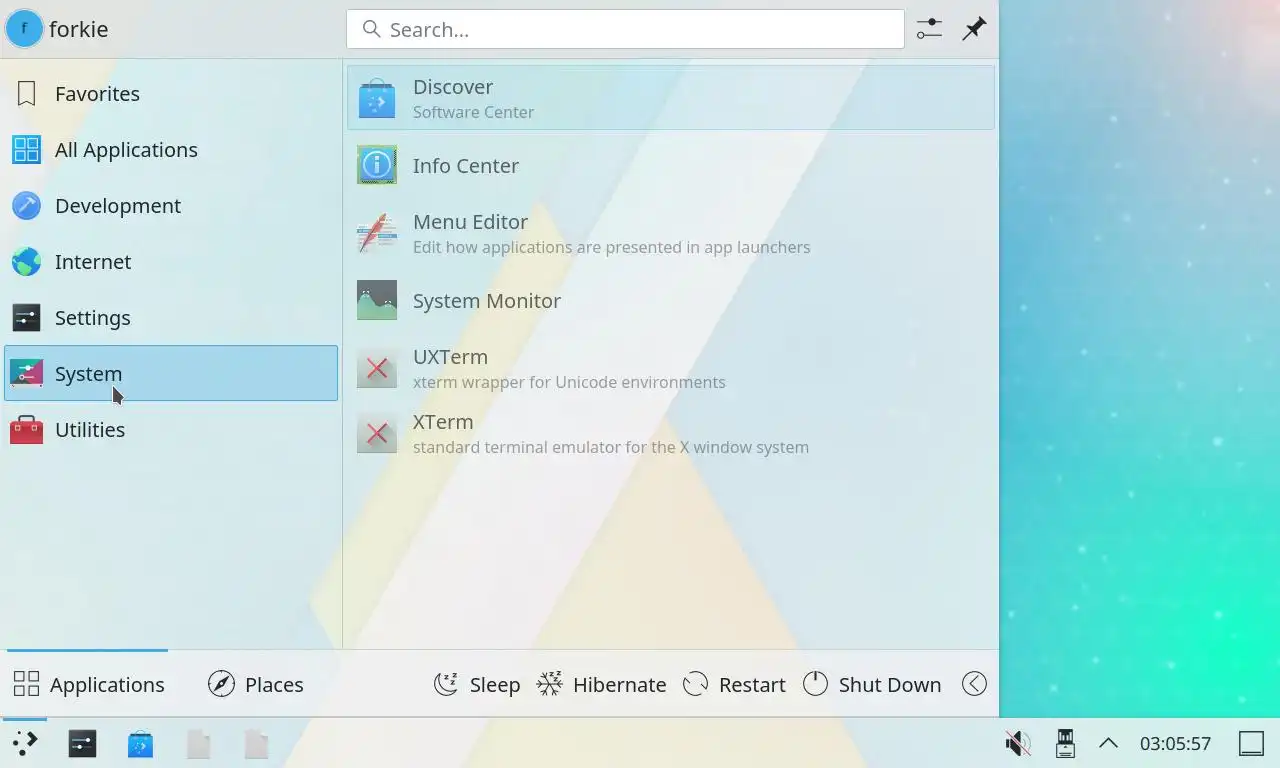Viewport: 1280px width, 768px height.
Task: Click the second blank document taskbar icon
Action: click(256, 743)
